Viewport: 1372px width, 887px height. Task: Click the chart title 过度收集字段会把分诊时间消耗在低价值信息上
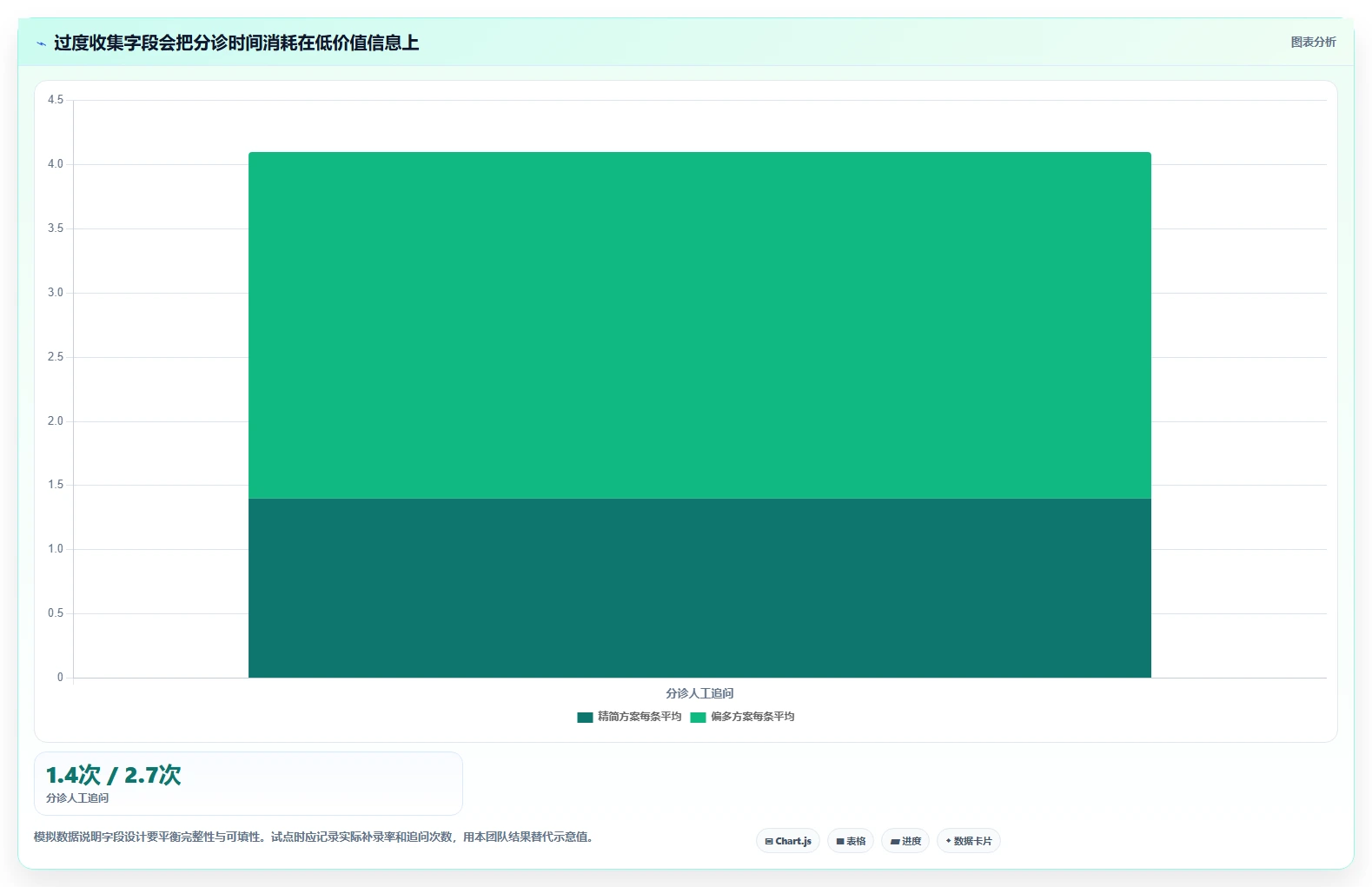236,43
